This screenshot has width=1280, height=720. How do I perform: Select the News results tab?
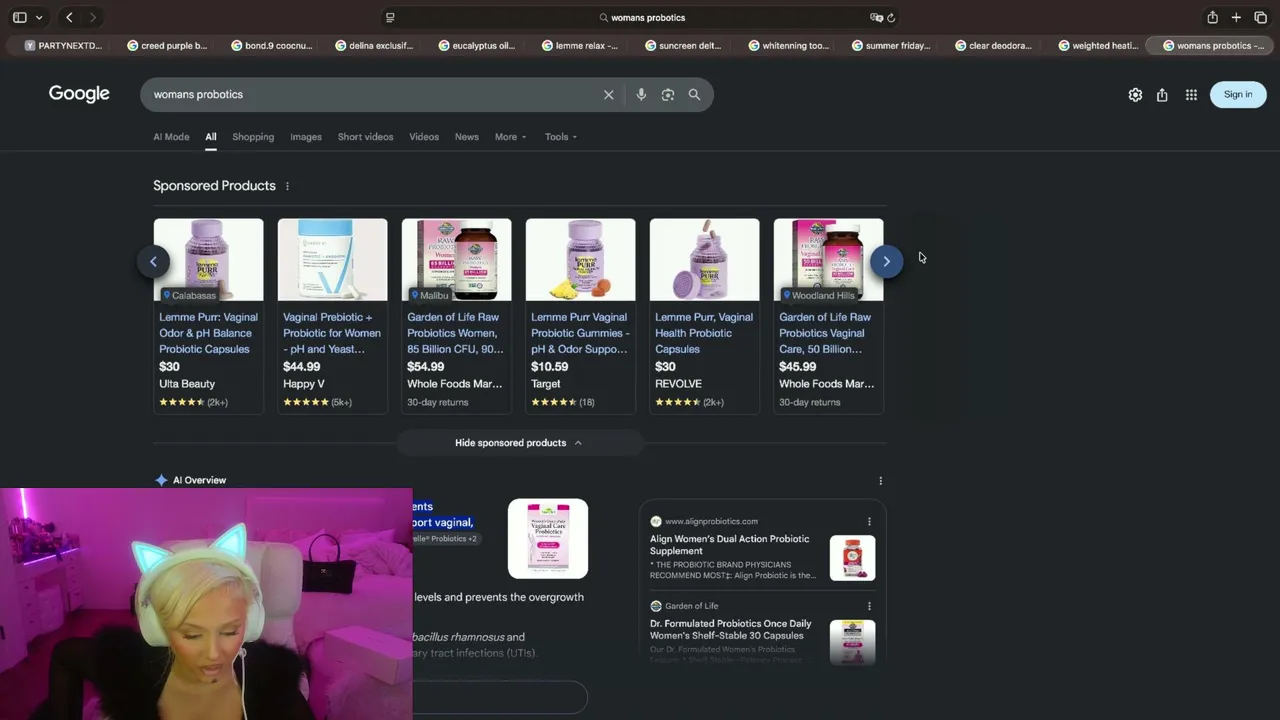point(467,137)
